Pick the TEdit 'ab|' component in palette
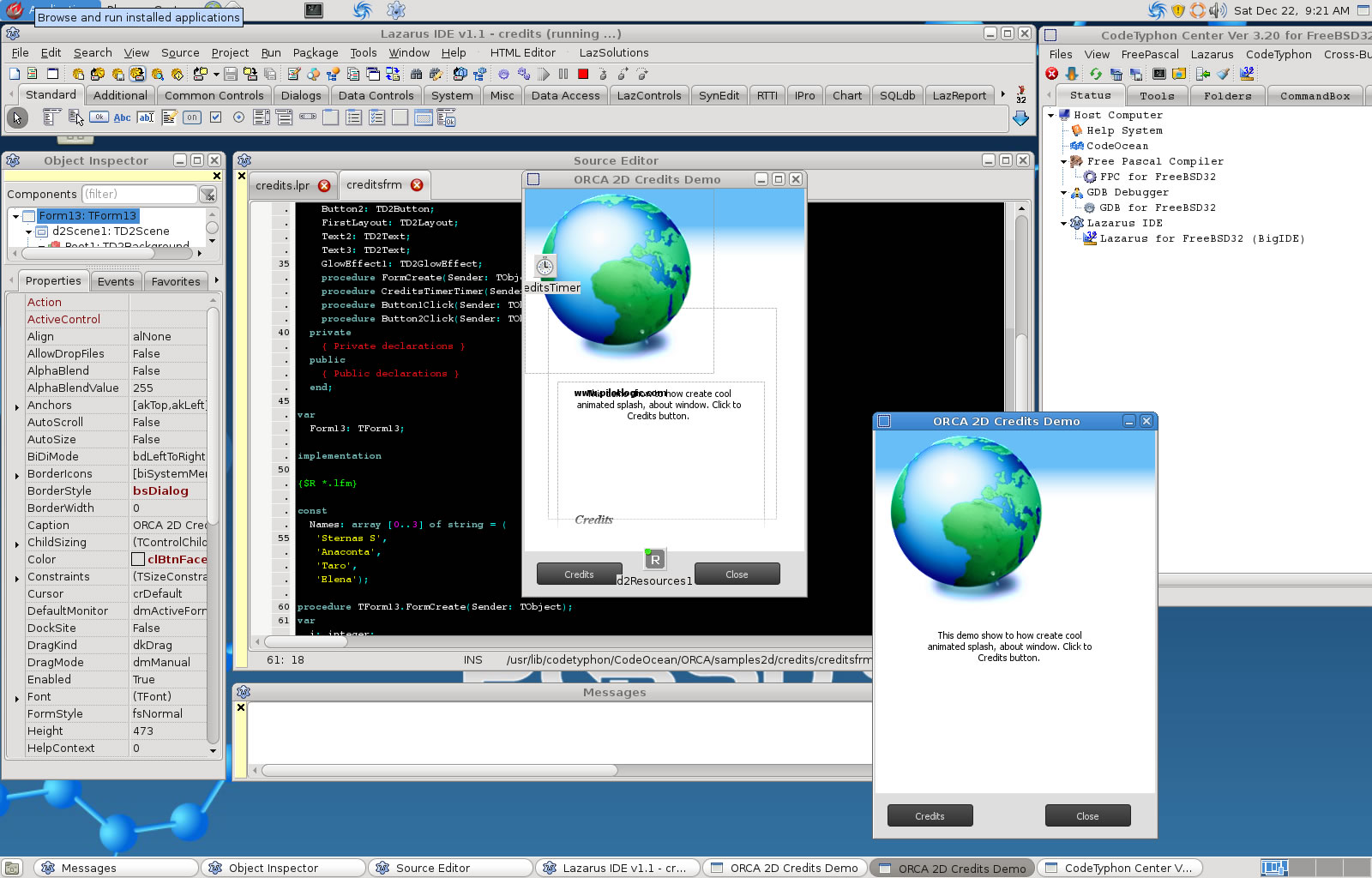This screenshot has height=878, width=1372. [x=146, y=117]
